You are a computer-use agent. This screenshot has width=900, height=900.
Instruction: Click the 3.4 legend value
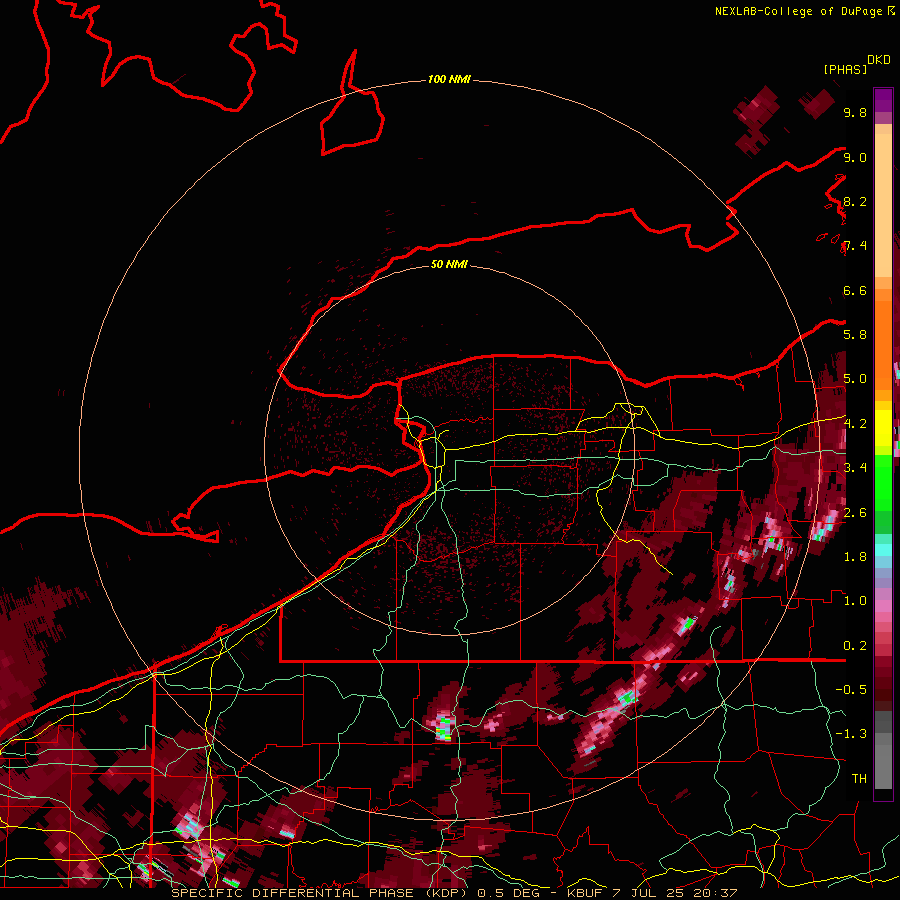855,468
